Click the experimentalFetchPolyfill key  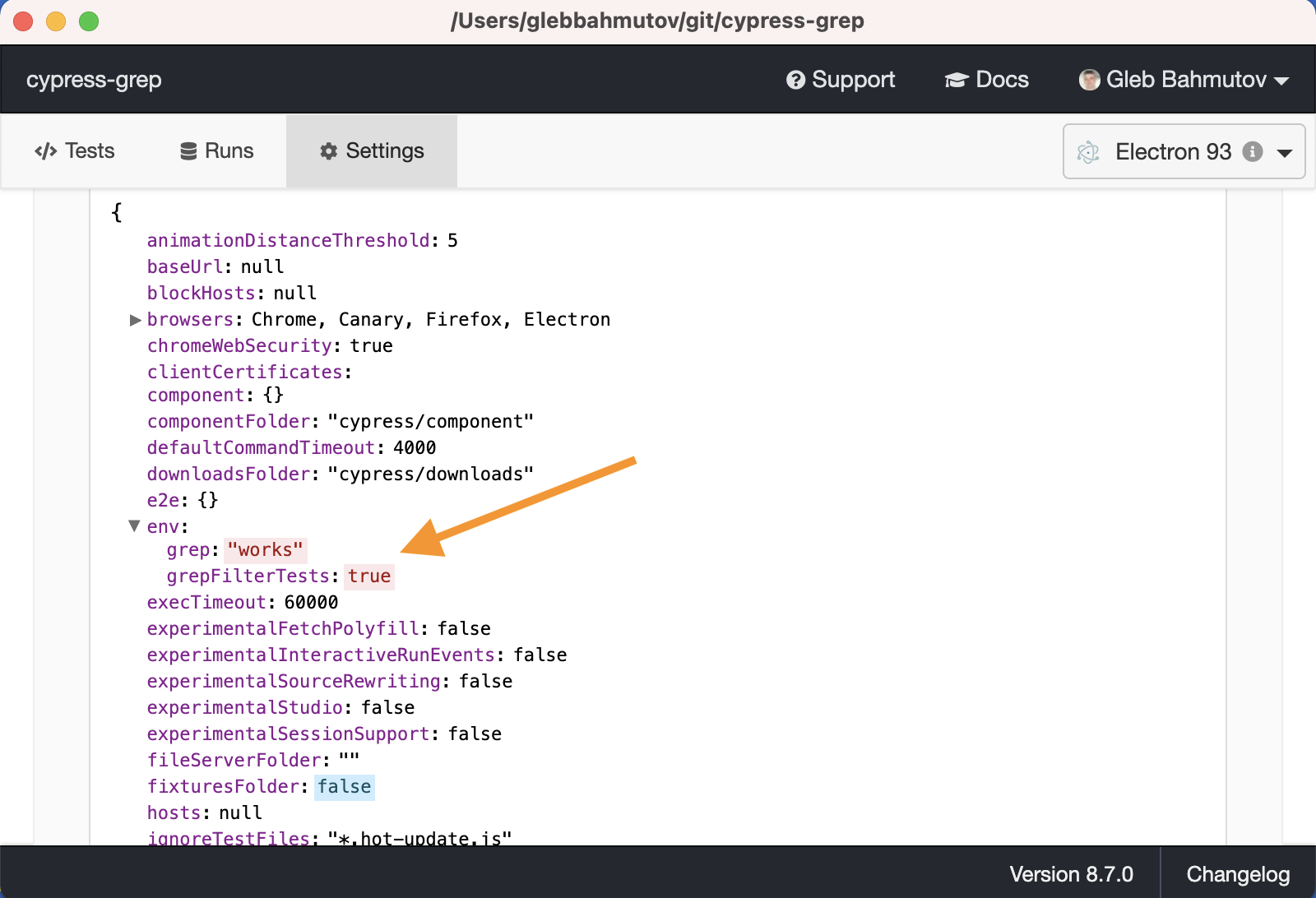pyautogui.click(x=283, y=628)
